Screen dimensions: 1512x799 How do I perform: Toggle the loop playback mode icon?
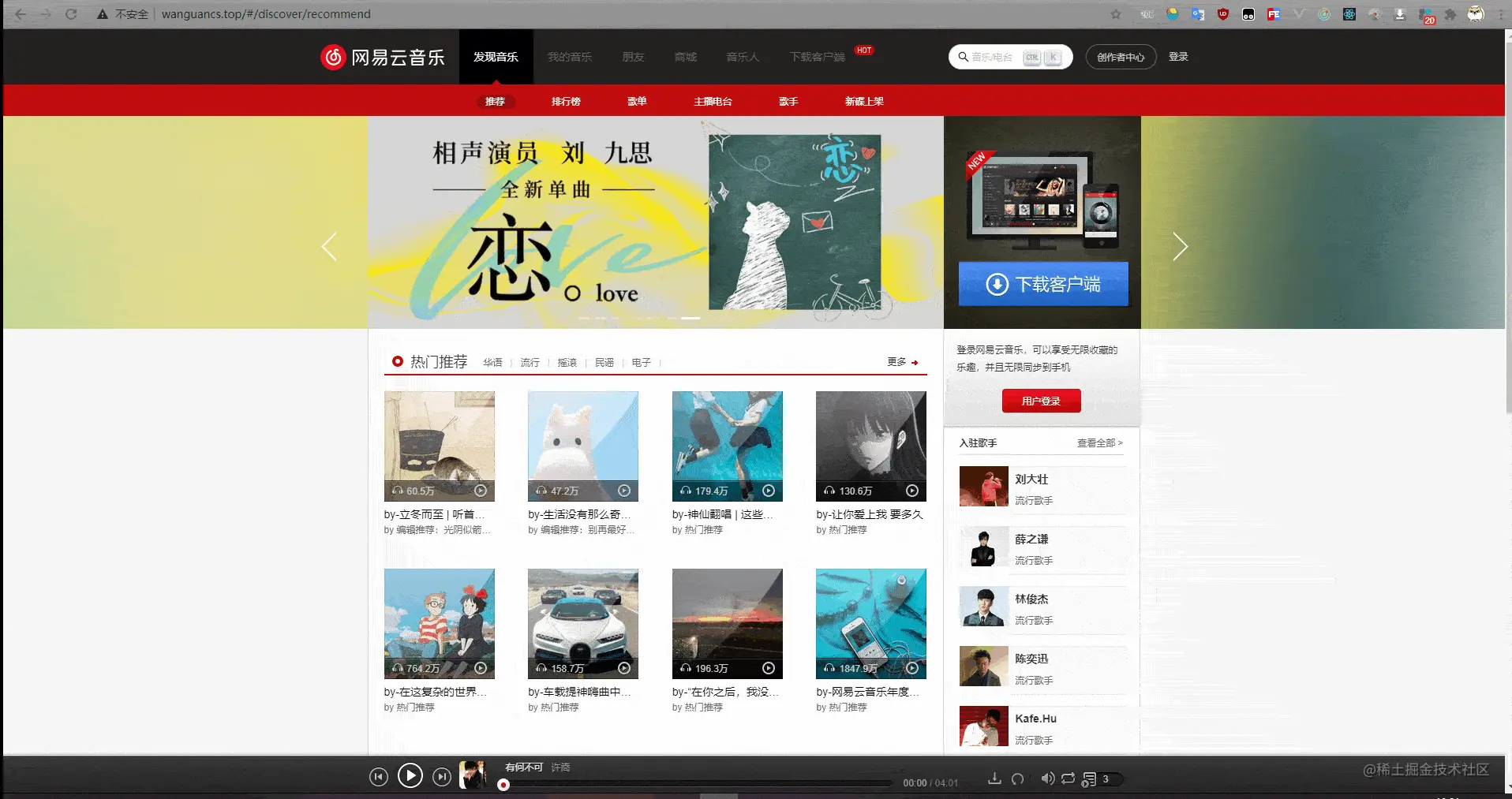1068,778
